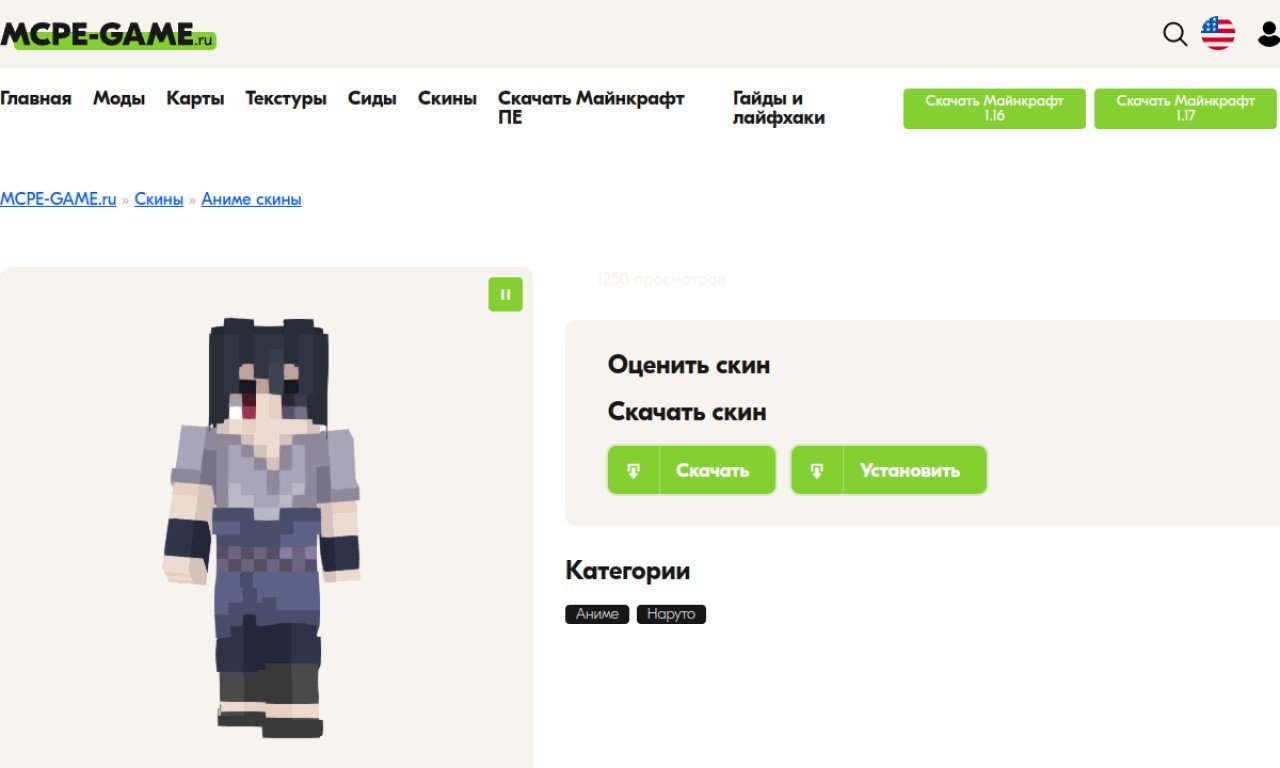The width and height of the screenshot is (1280, 768).
Task: Open the user account icon
Action: (x=1268, y=34)
